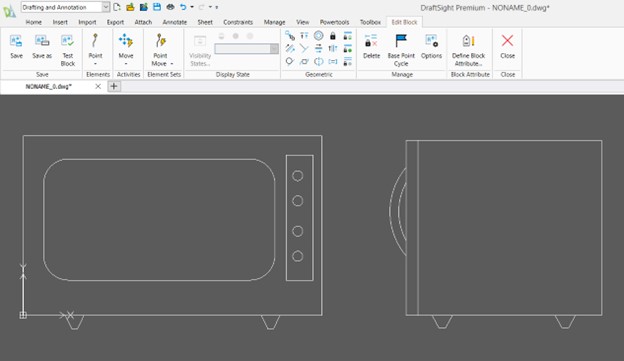Click the New document icon
Screen dimensions: 624x361
tap(117, 7)
